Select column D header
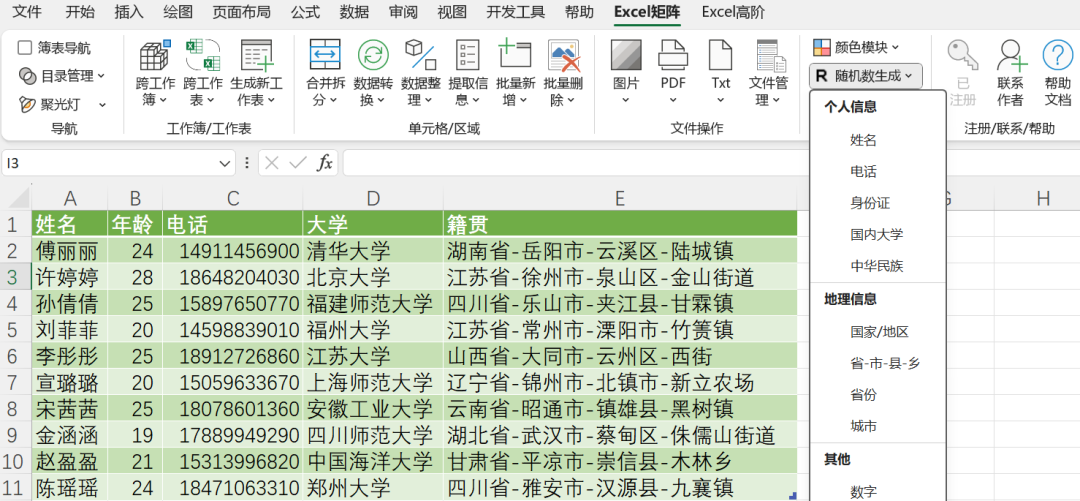Screen dimensions: 1080x501 tap(373, 198)
